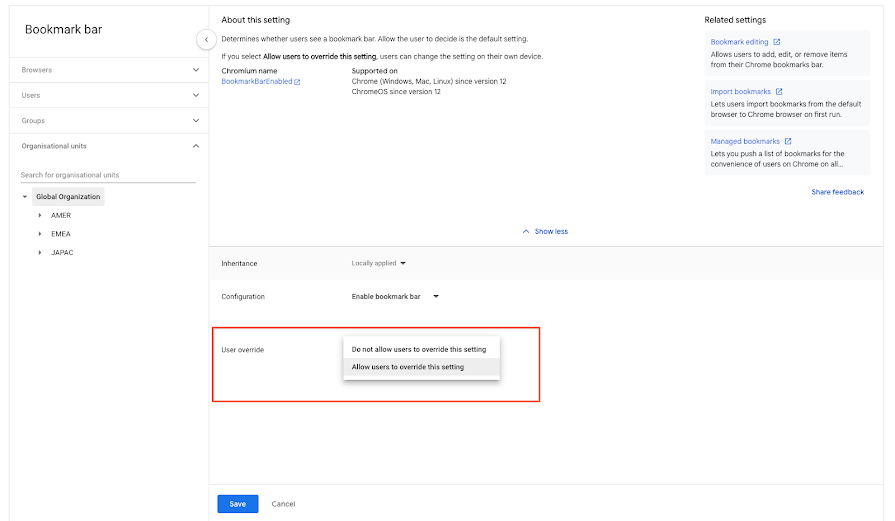Open the external link icon beside BookmarkBarEnabled
Screen dimensions: 895x521
click(297, 82)
